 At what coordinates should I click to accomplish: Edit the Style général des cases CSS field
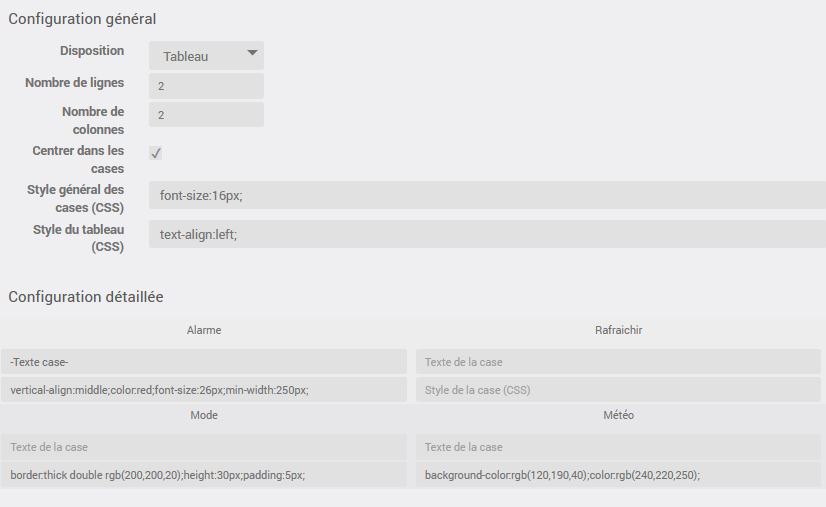(x=487, y=196)
